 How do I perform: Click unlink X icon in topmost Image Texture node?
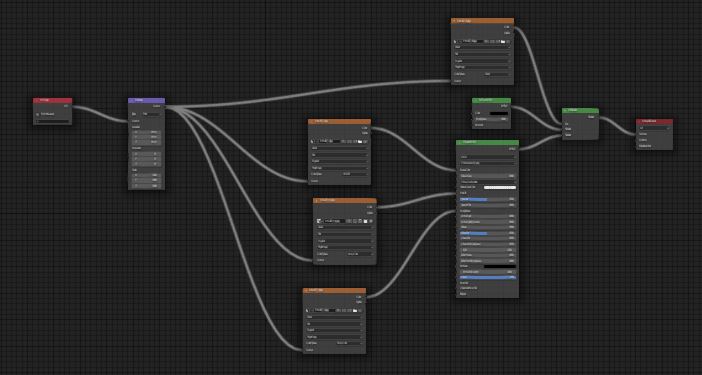(x=508, y=42)
